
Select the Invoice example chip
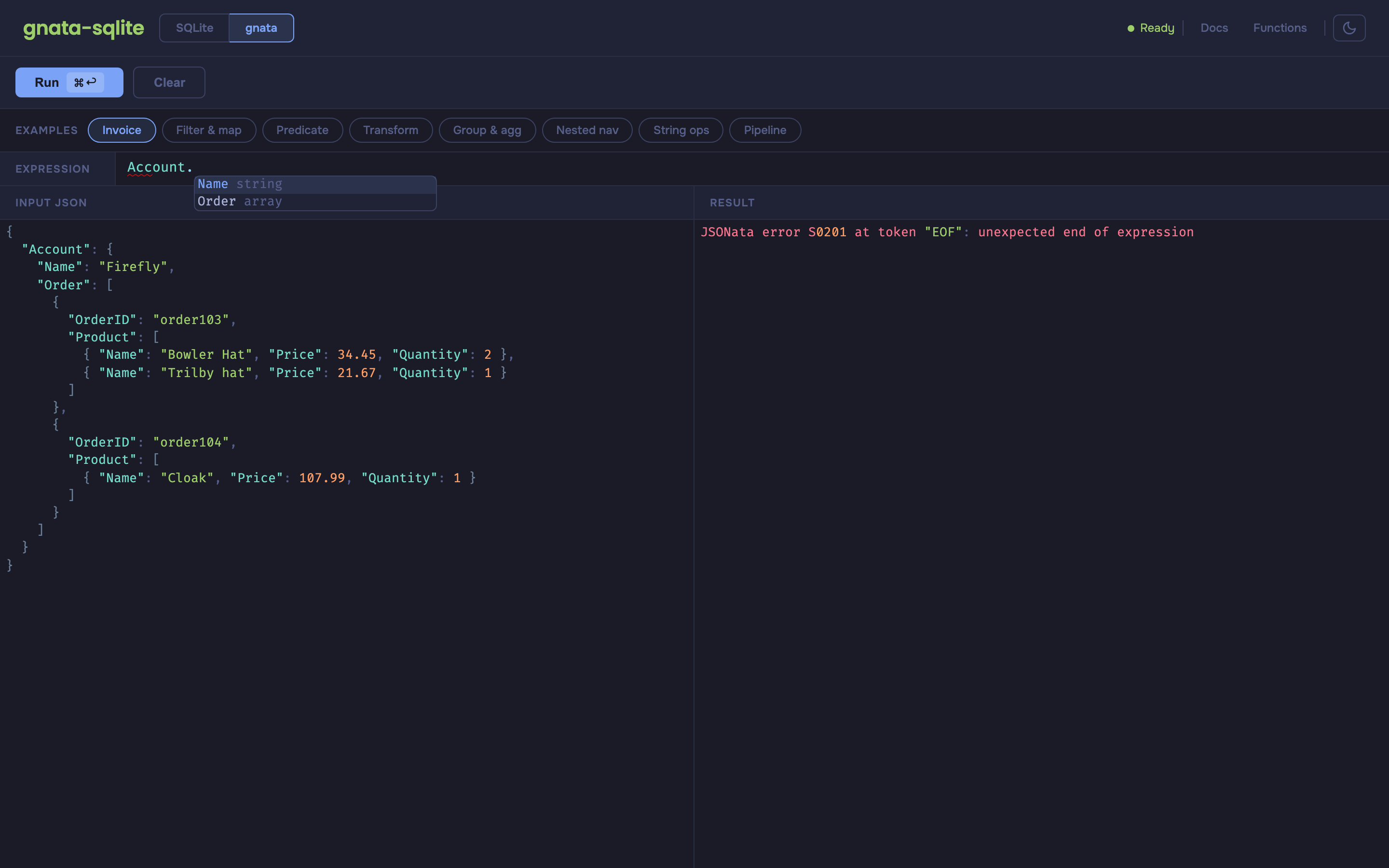click(x=122, y=130)
